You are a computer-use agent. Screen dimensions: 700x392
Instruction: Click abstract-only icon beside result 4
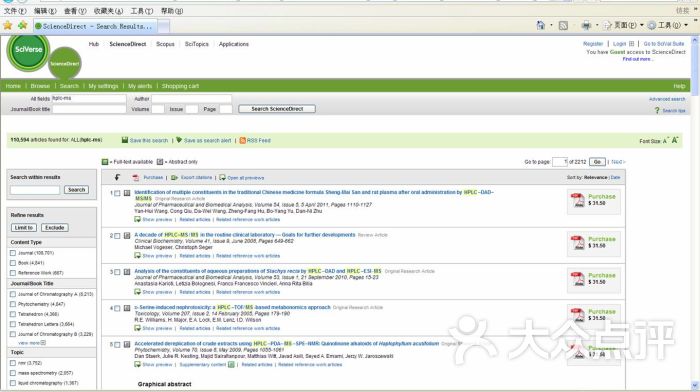coord(127,308)
